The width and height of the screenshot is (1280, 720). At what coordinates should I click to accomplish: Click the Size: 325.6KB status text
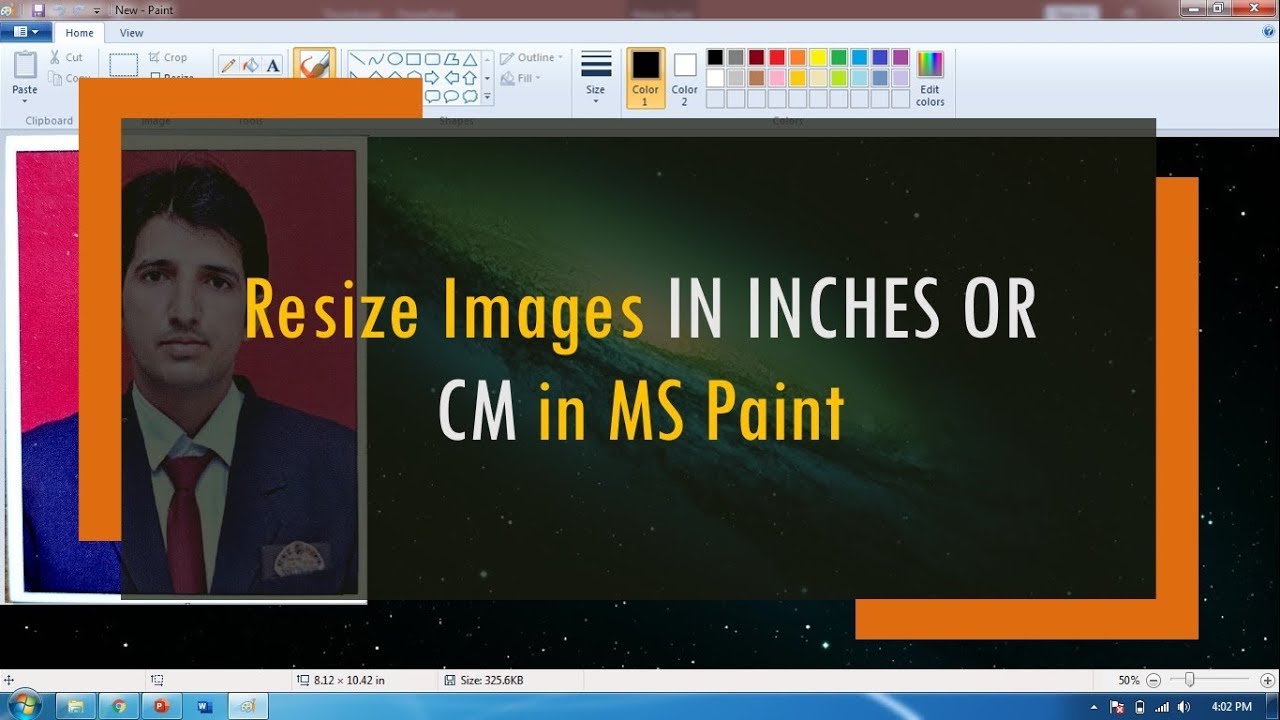[491, 680]
